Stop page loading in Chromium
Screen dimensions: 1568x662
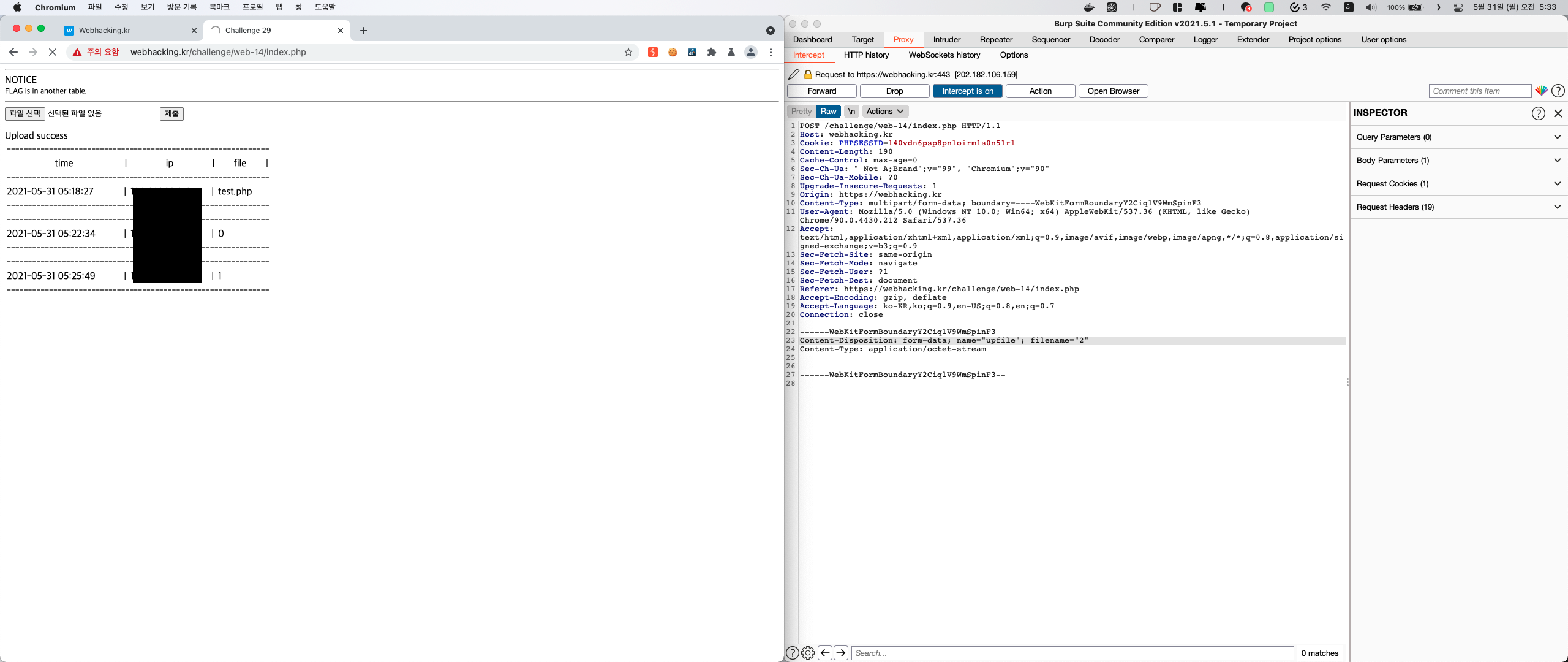coord(53,52)
